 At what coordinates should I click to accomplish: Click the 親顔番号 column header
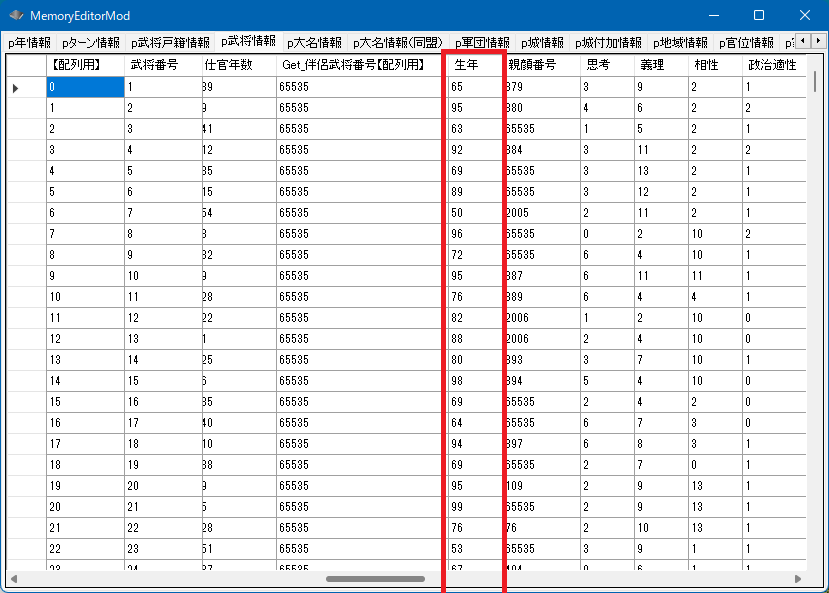click(543, 65)
